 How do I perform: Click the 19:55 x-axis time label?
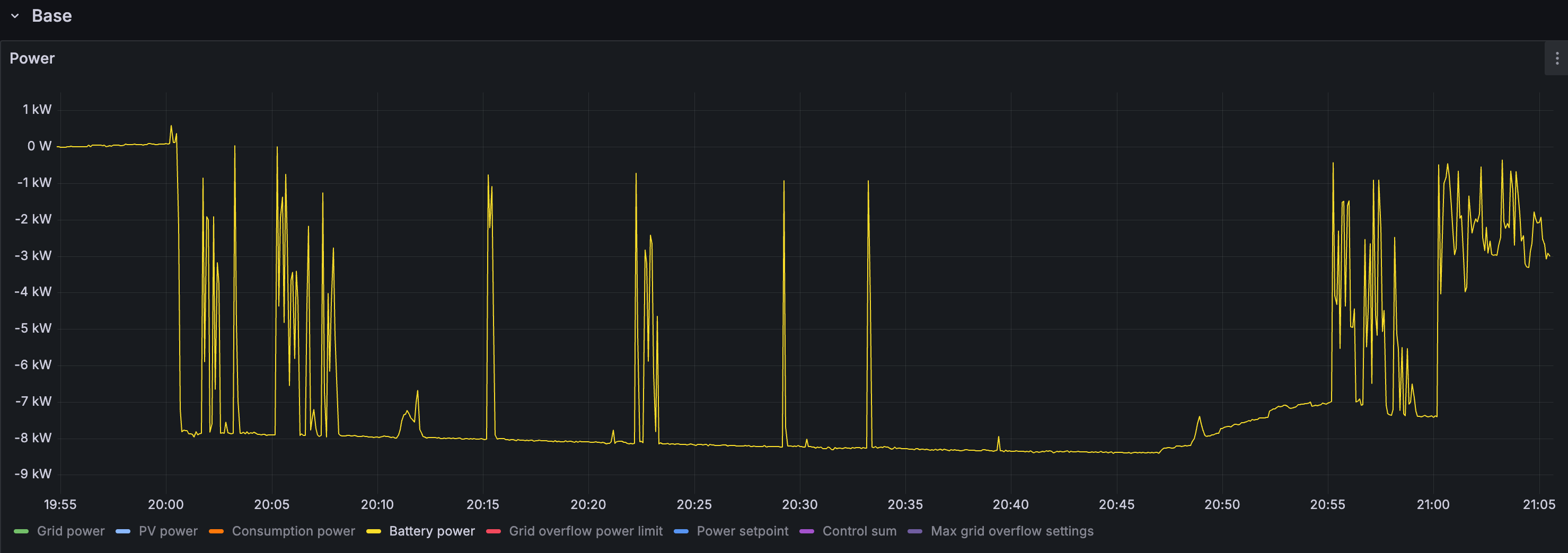point(60,504)
